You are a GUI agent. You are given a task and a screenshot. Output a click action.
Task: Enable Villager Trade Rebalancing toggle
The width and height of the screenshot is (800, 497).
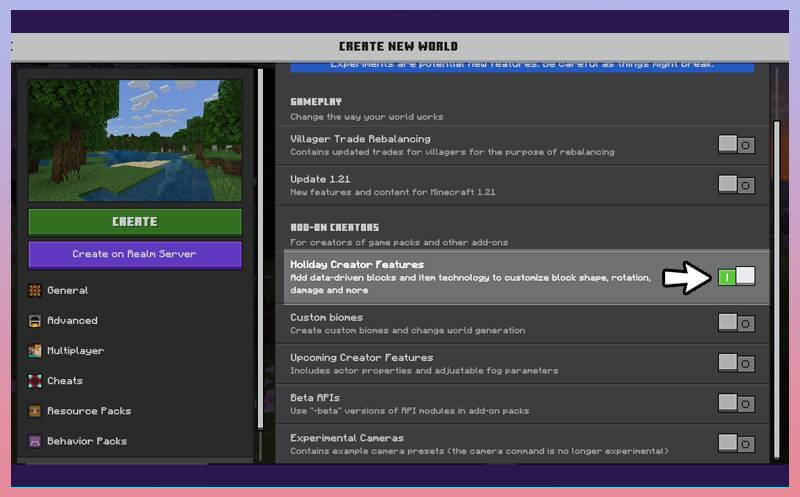pos(736,145)
